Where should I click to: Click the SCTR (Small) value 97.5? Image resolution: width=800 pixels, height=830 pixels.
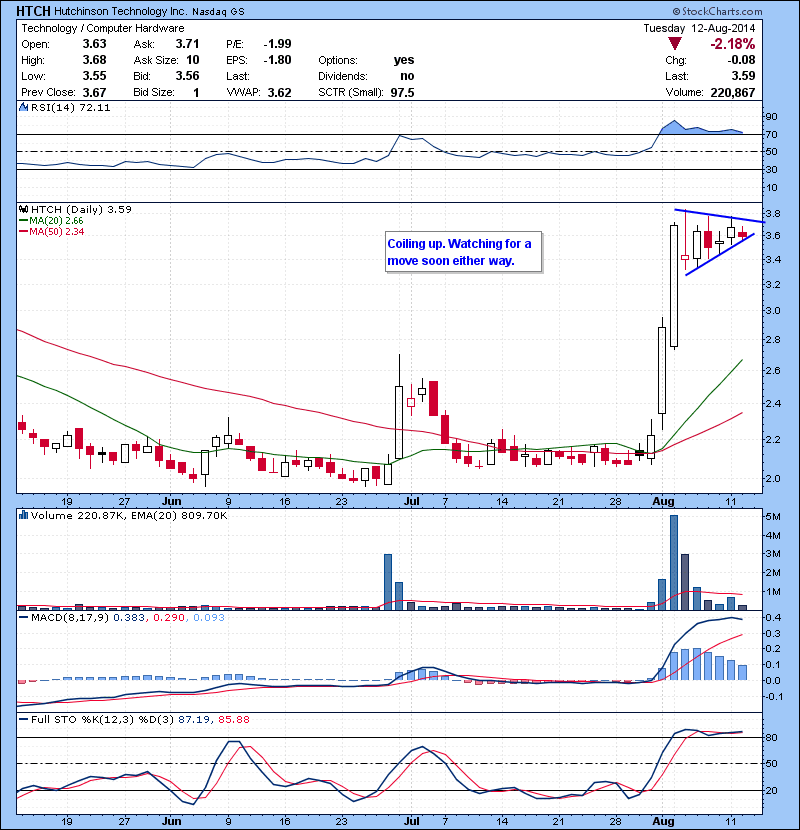pos(402,93)
